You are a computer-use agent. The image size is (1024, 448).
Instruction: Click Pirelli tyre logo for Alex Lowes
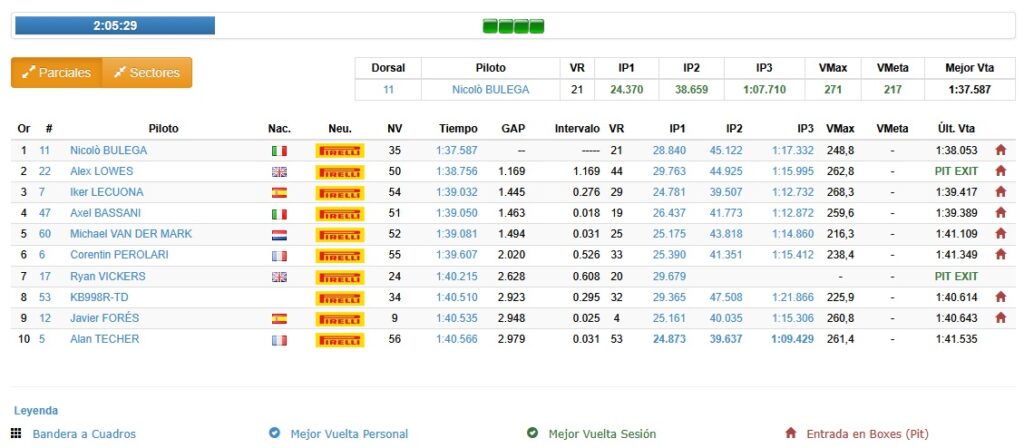pos(340,171)
